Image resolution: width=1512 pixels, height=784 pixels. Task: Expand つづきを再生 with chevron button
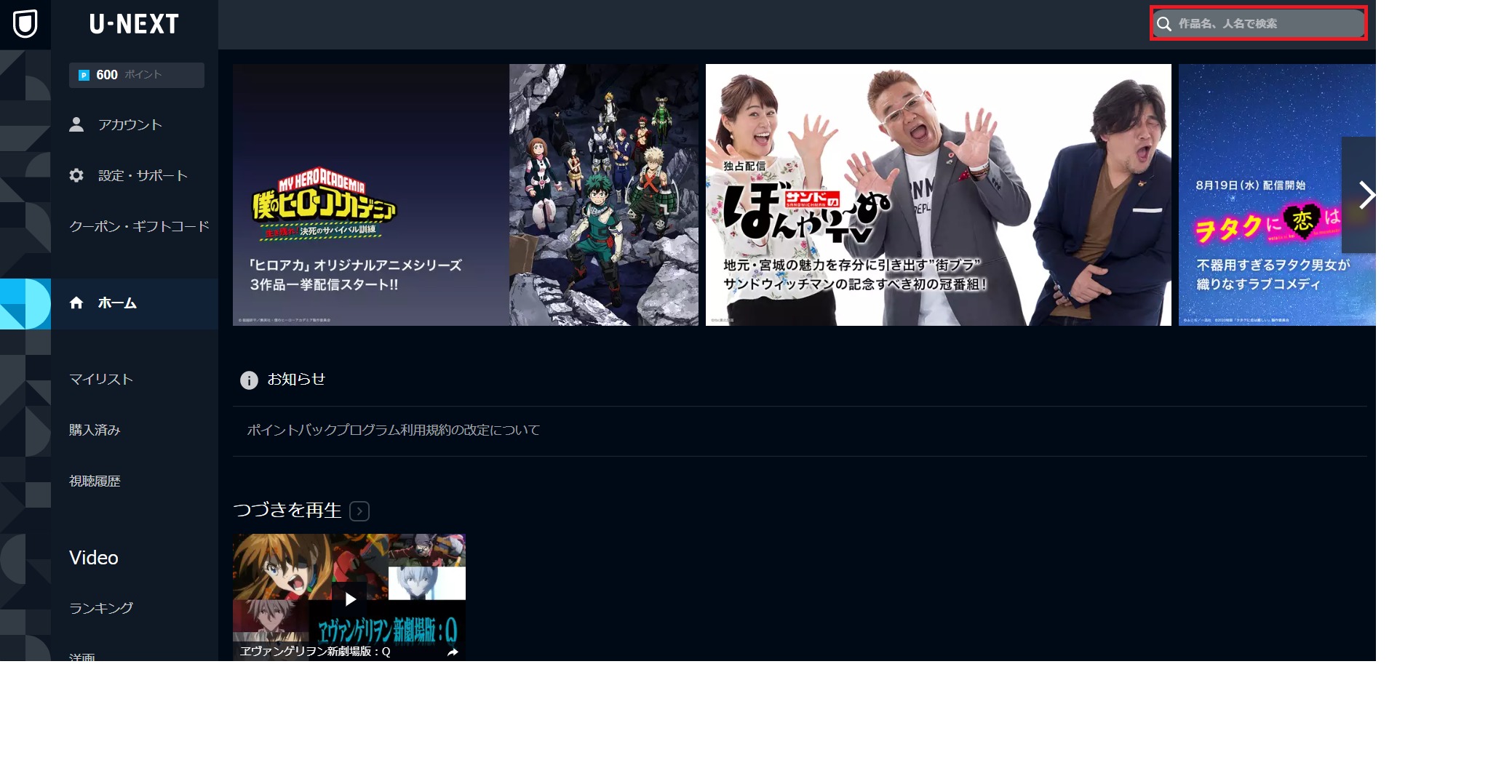(359, 511)
